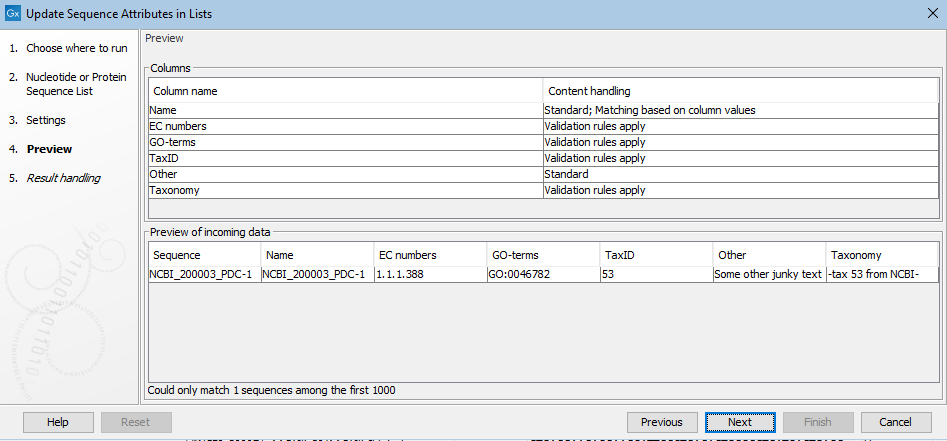
Task: Go to step 1 Choose where to run
Action: click(76, 48)
